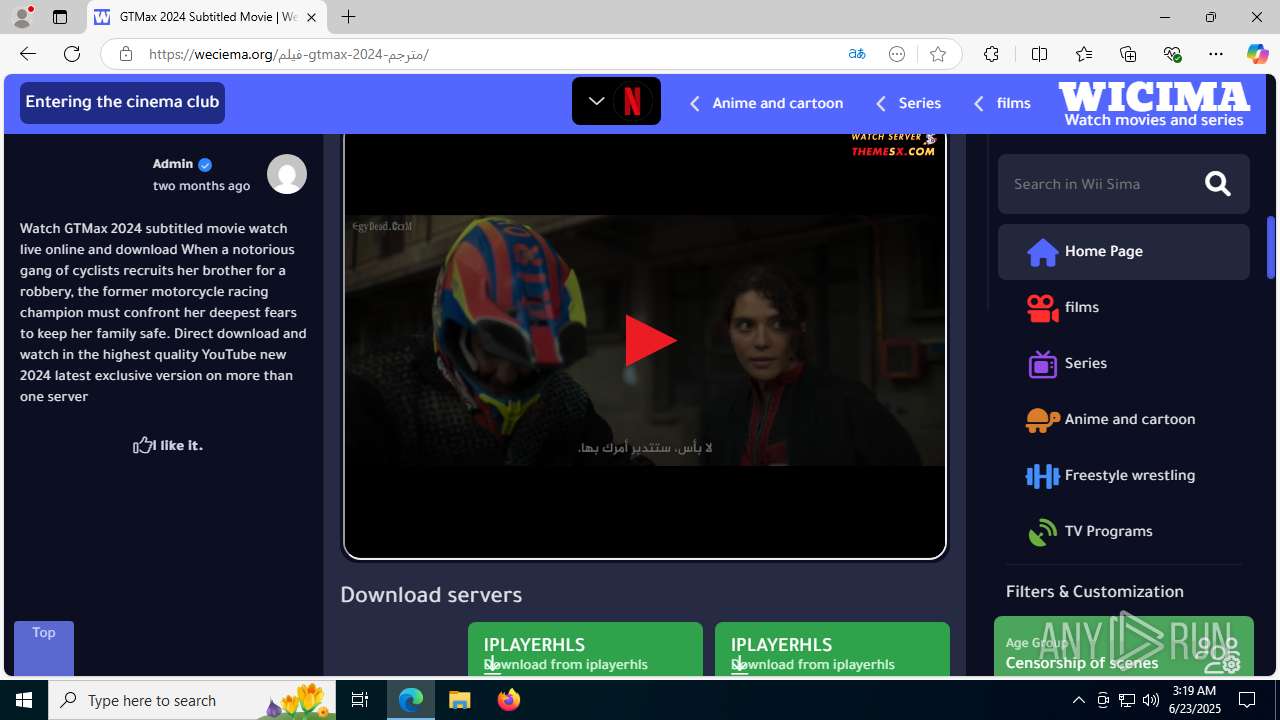Image resolution: width=1280 pixels, height=720 pixels.
Task: Play the GTMax movie video
Action: coord(650,340)
